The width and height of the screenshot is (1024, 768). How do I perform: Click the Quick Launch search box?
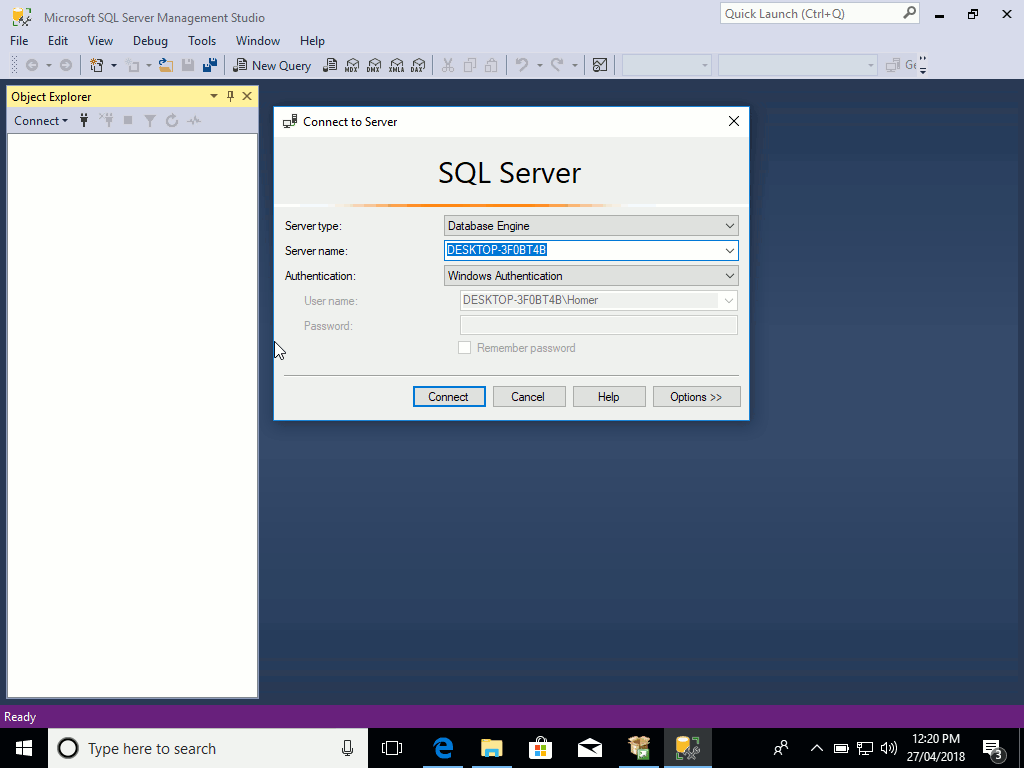click(x=819, y=13)
